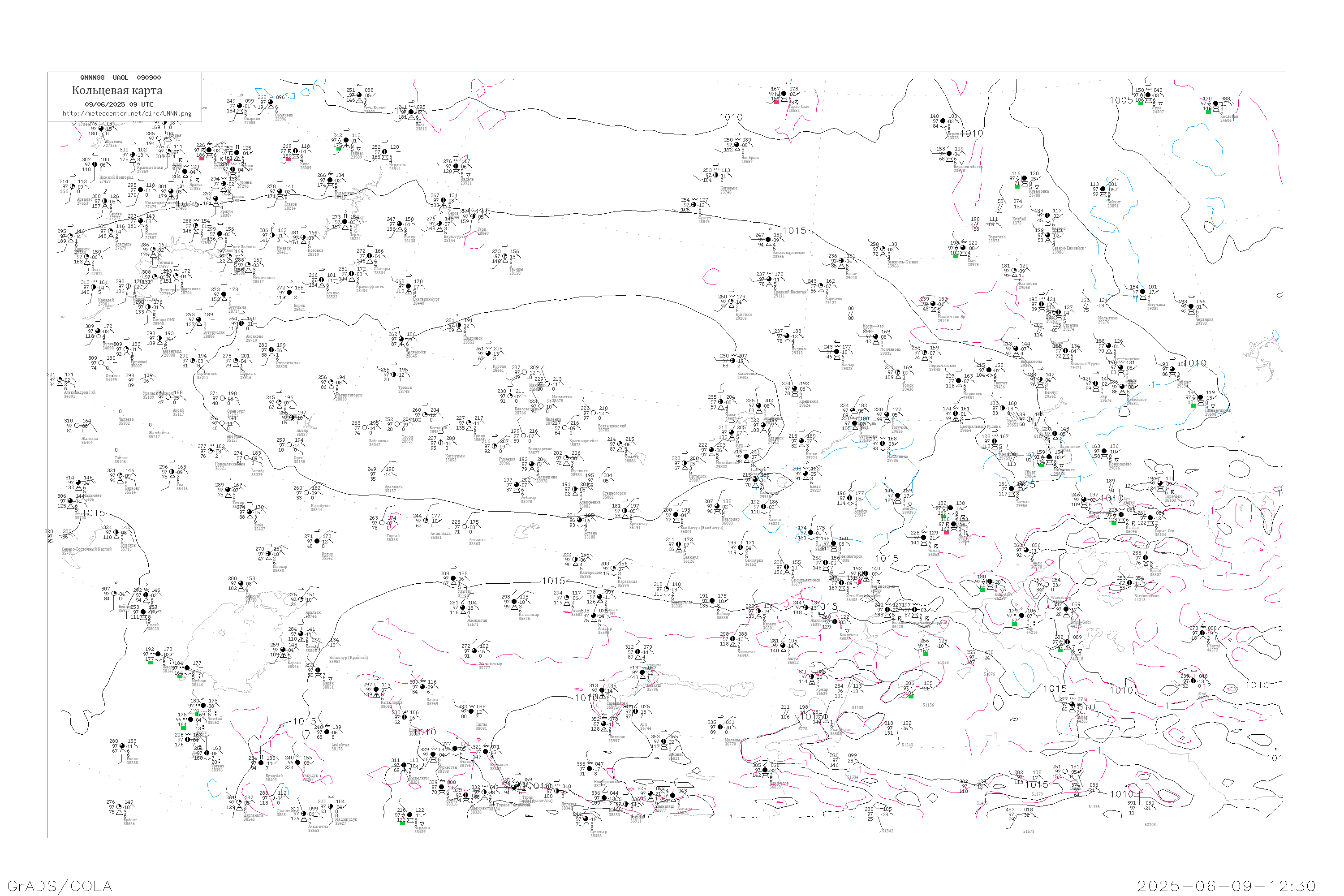The height and width of the screenshot is (896, 1344).
Task: Click the Пермь station filled circle
Action: [x=345, y=222]
